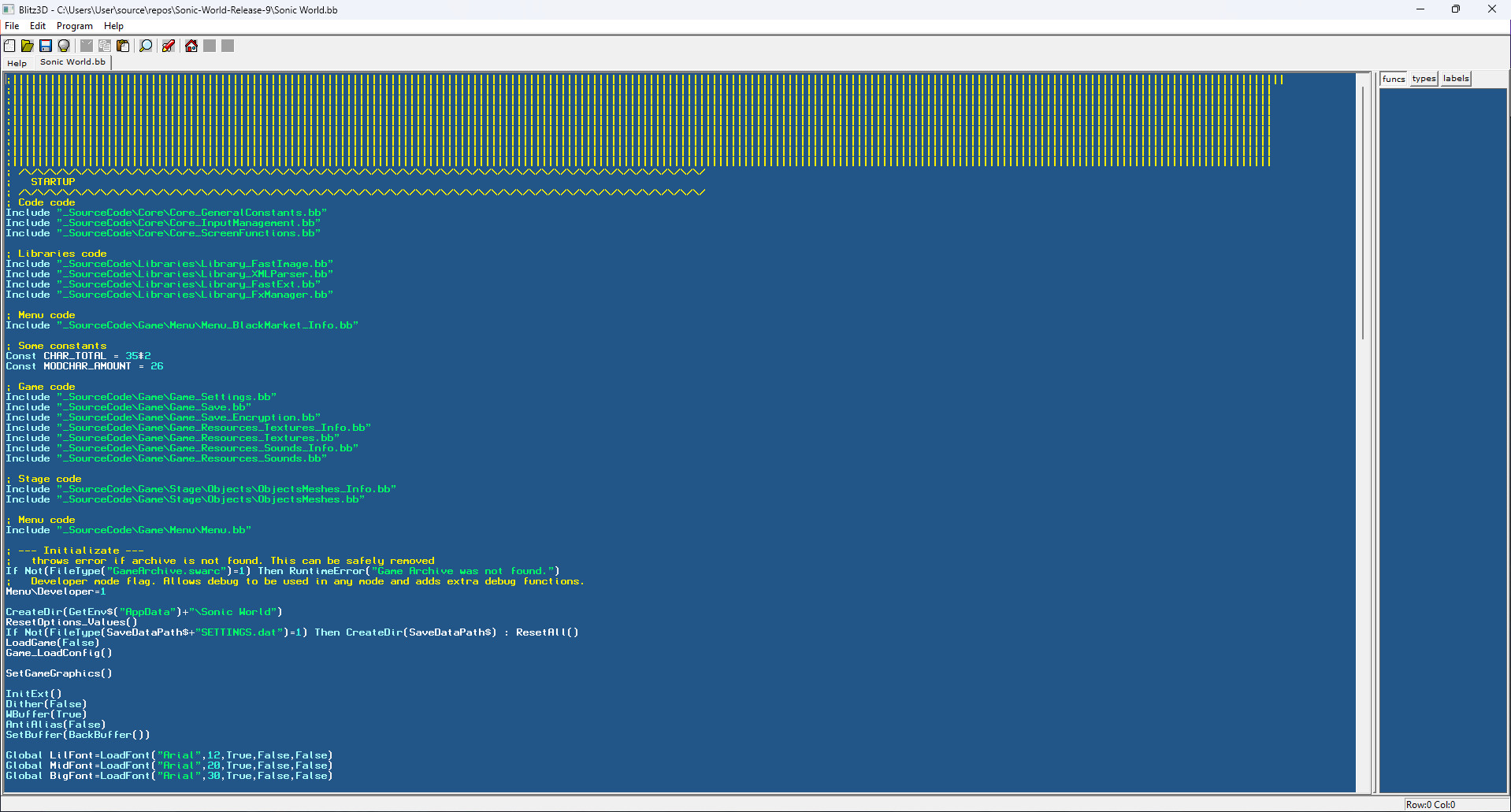
Task: Create a new file using the toolbar icon
Action: tap(9, 46)
